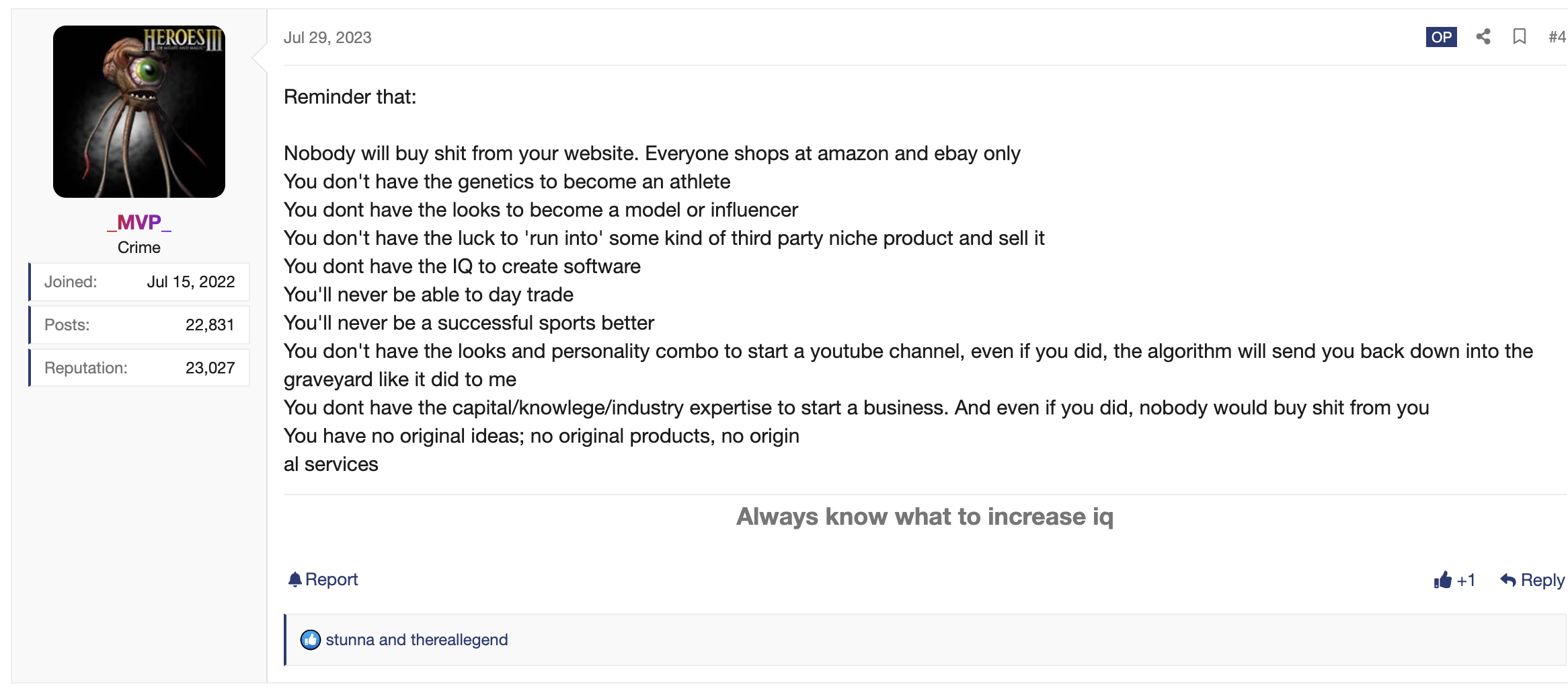Click the reply arrow icon
The width and height of the screenshot is (1568, 697).
point(1507,580)
